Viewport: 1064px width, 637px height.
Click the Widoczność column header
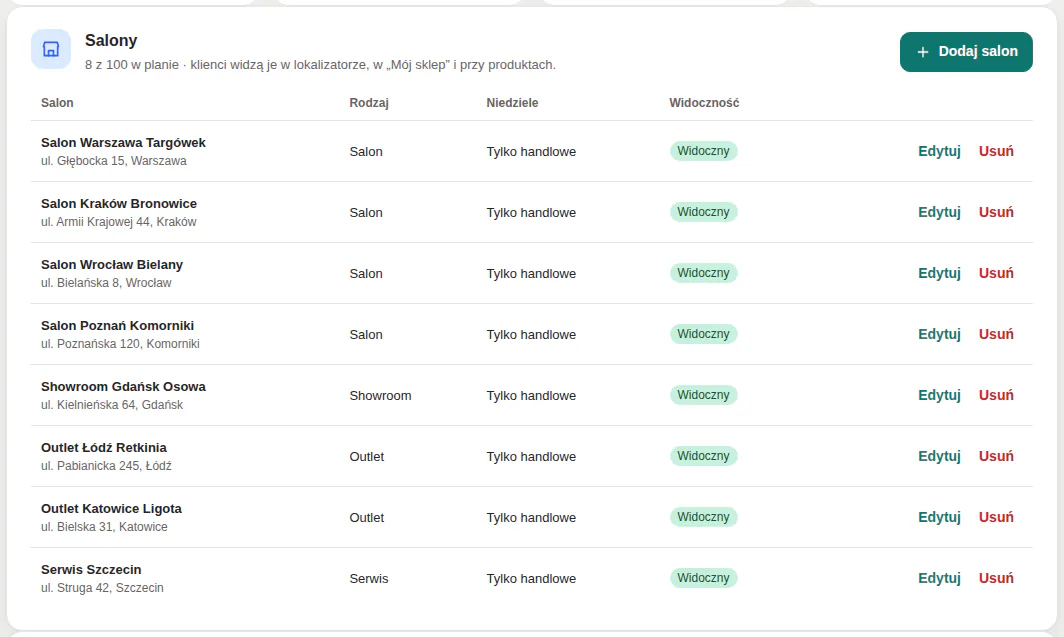point(704,103)
